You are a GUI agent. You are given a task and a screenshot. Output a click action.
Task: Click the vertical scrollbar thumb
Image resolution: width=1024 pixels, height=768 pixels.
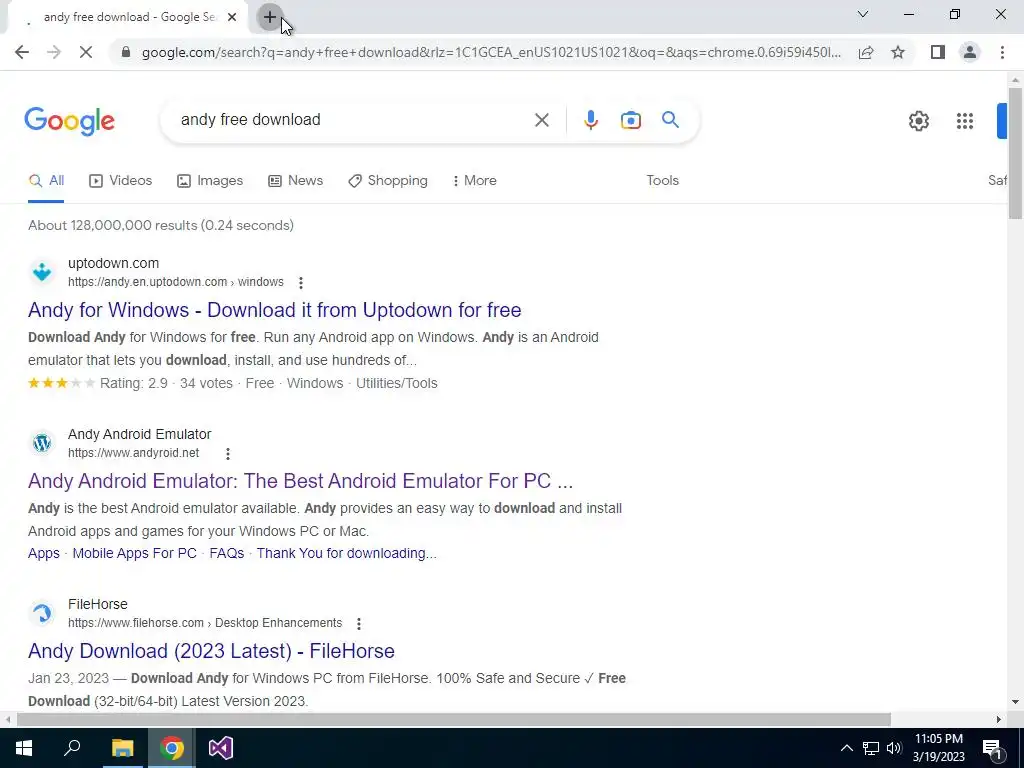1015,153
